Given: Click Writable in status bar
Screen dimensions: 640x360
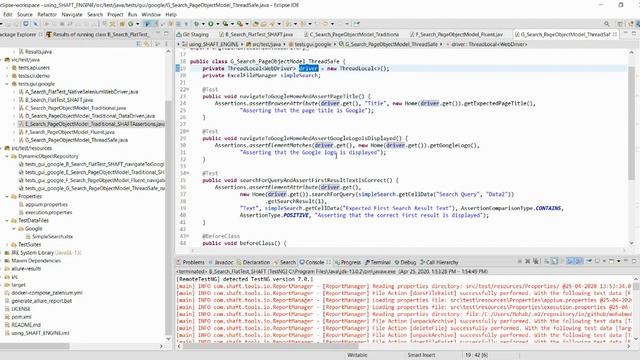Looking at the screenshot, I should (x=357, y=355).
